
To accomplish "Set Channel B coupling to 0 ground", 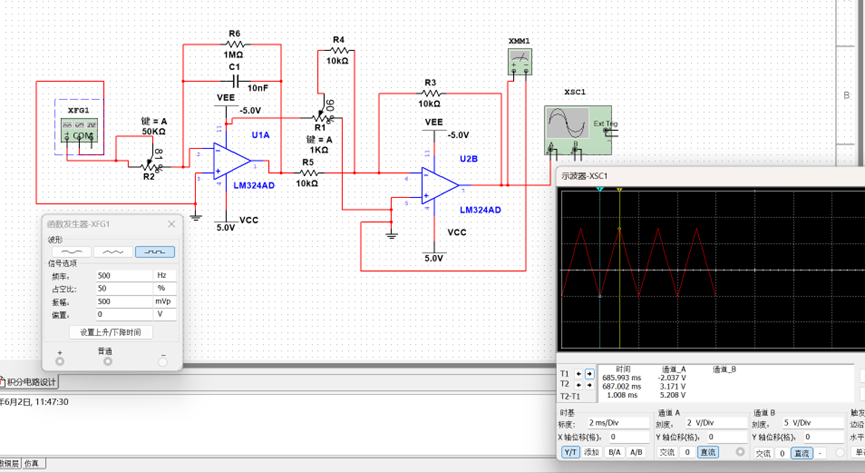I will pos(782,453).
